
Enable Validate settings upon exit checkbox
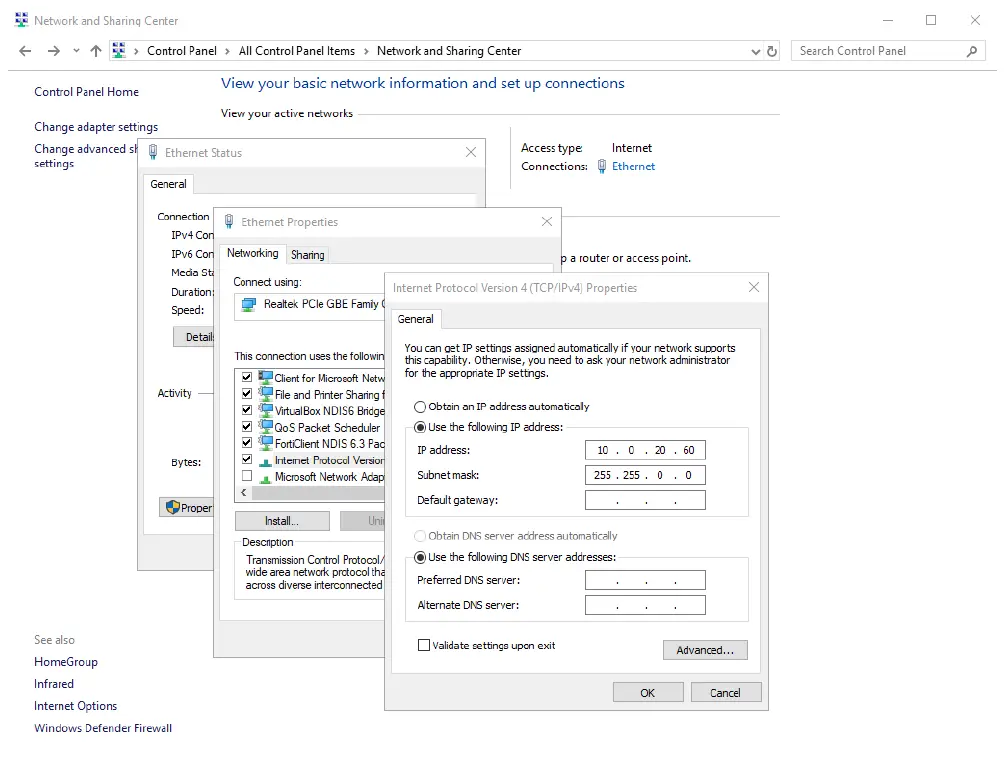424,646
